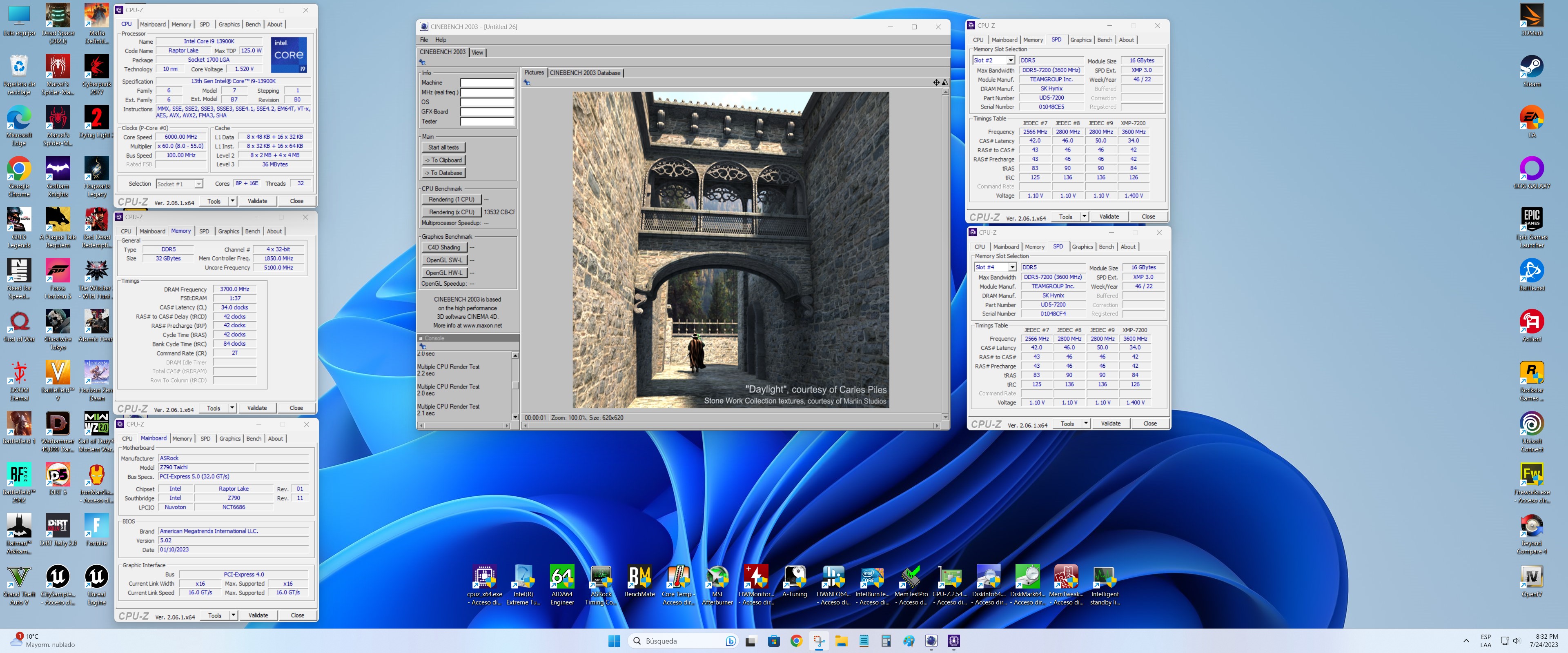Launch the MemTestPro desktop shortcut

click(911, 585)
